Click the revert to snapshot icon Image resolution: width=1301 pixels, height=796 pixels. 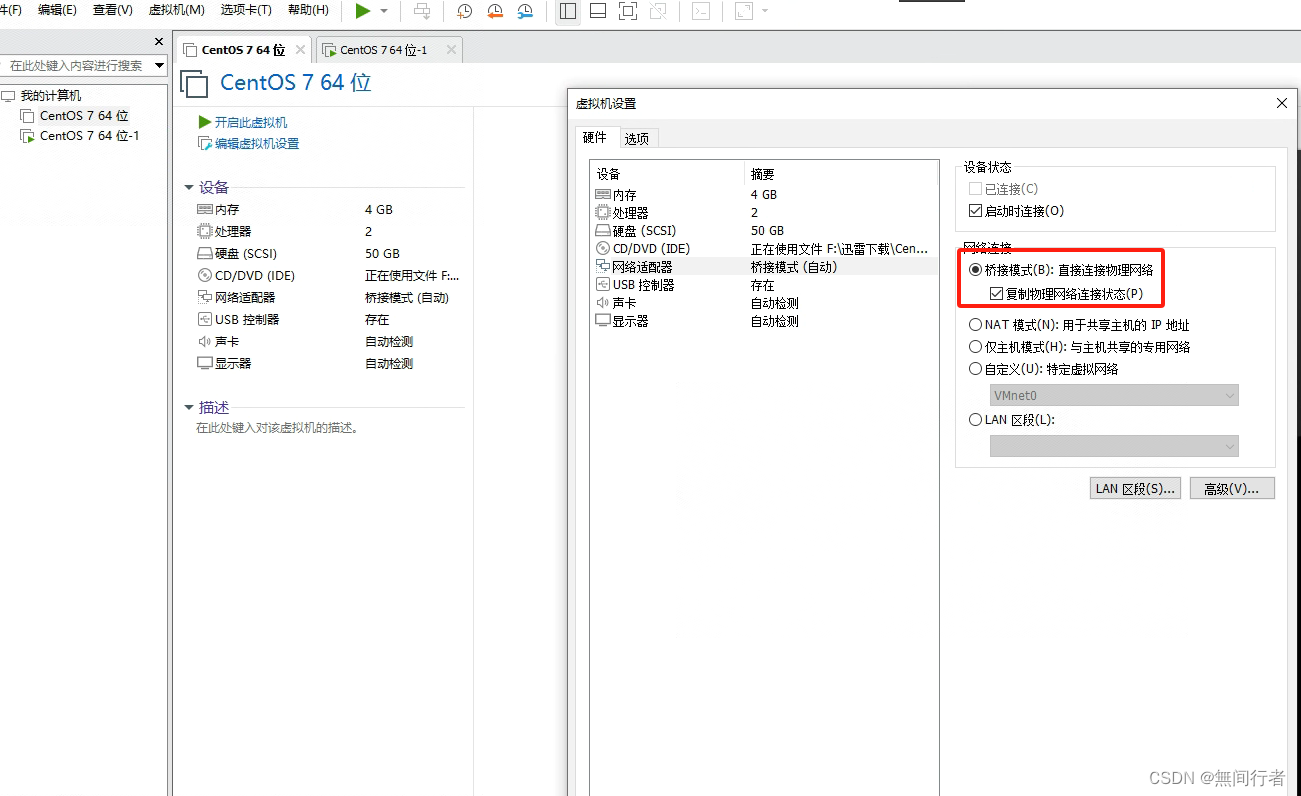(x=495, y=11)
